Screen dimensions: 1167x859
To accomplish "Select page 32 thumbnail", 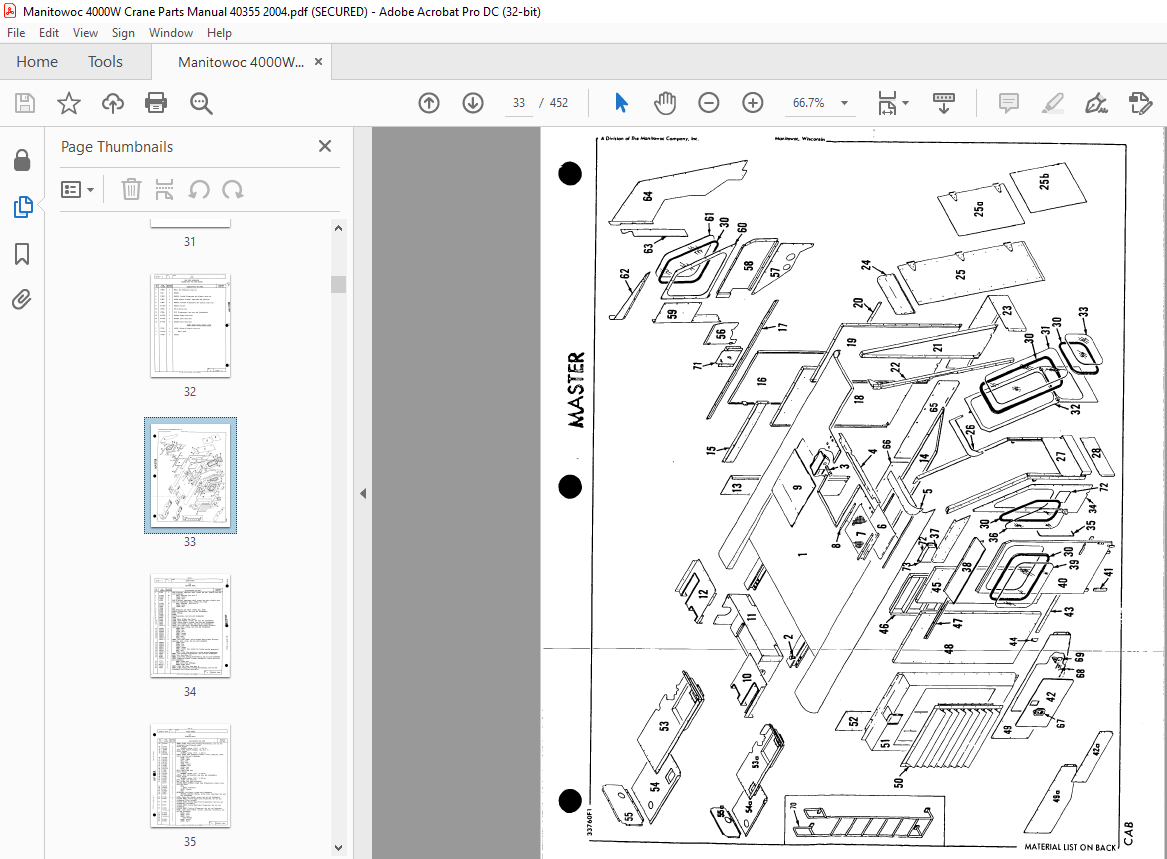I will point(191,326).
